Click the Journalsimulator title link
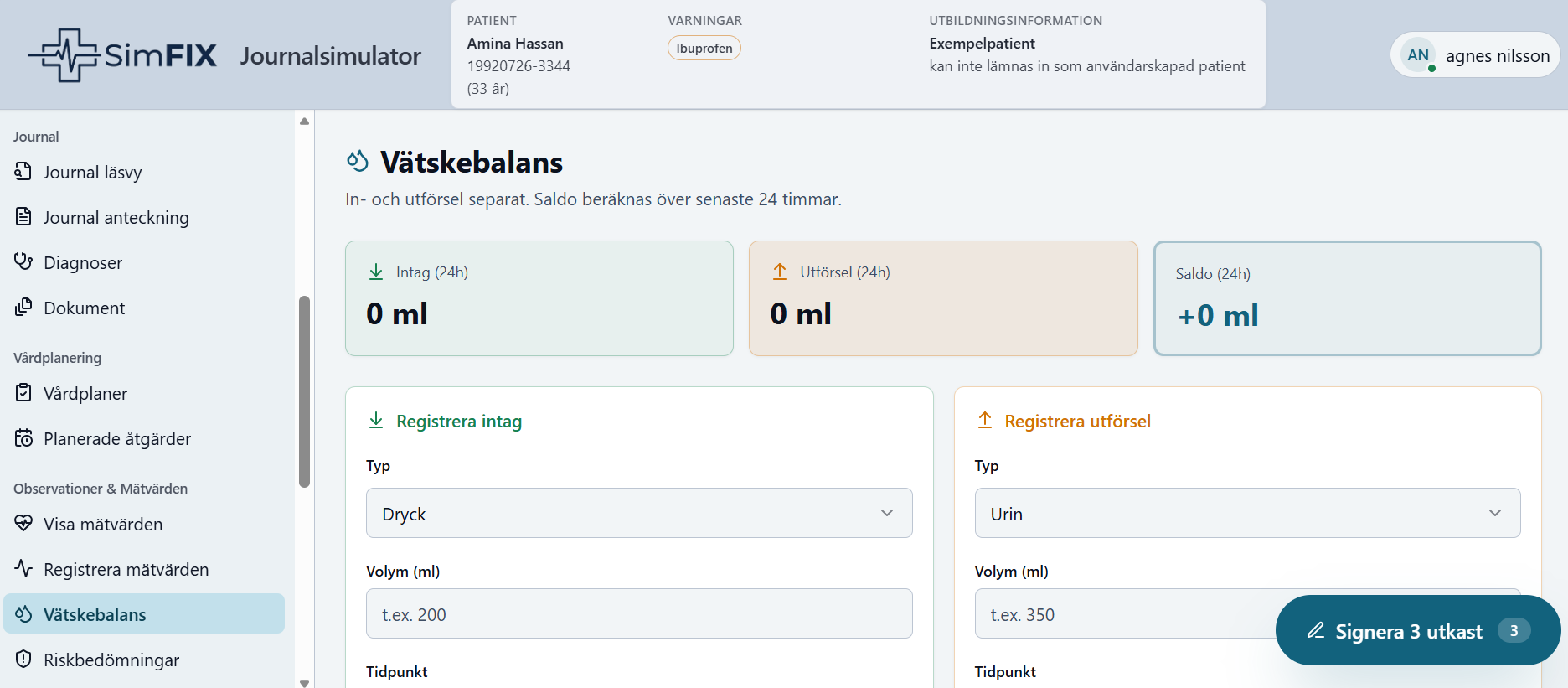The height and width of the screenshot is (688, 1568). [x=330, y=56]
